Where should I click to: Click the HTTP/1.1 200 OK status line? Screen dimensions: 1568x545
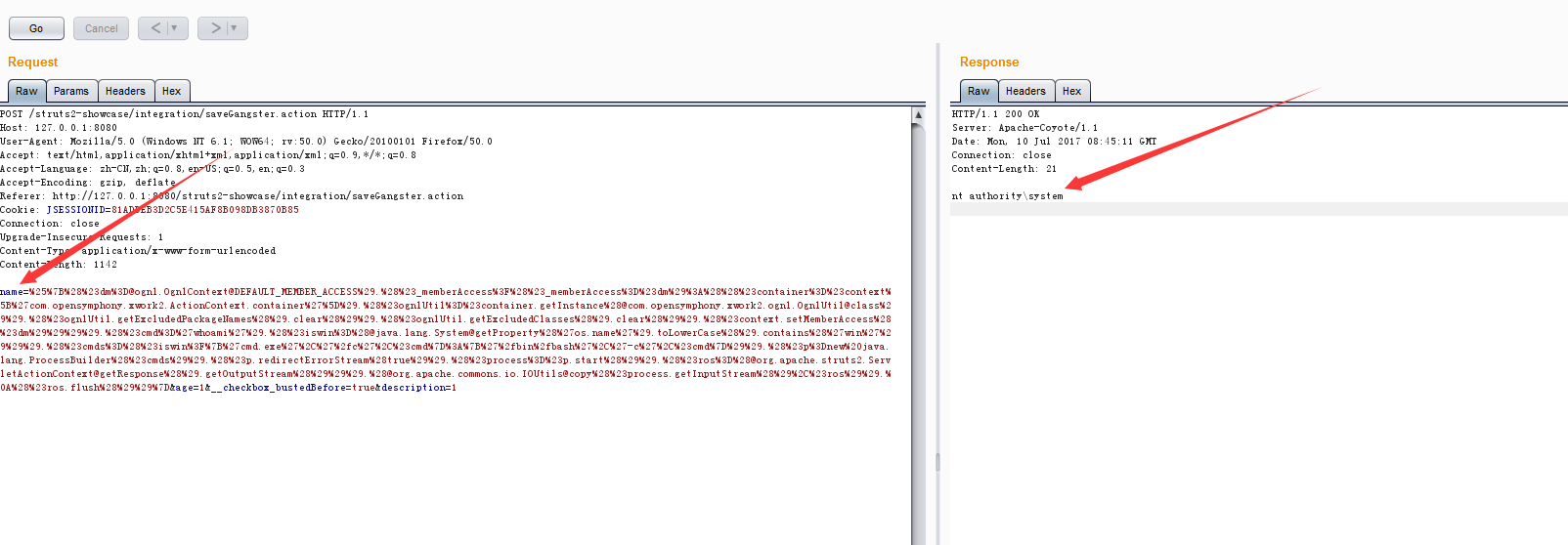click(995, 114)
